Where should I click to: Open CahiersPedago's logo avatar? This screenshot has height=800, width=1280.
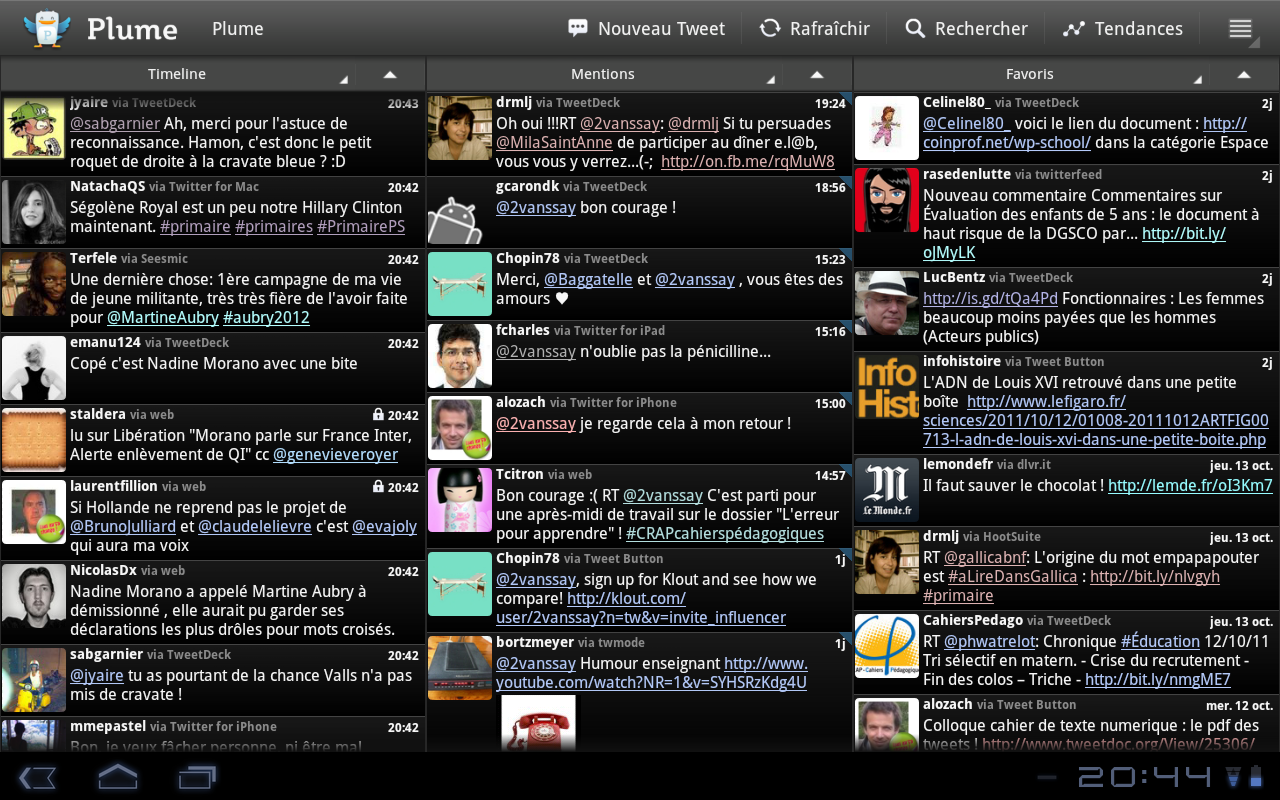pyautogui.click(x=887, y=646)
